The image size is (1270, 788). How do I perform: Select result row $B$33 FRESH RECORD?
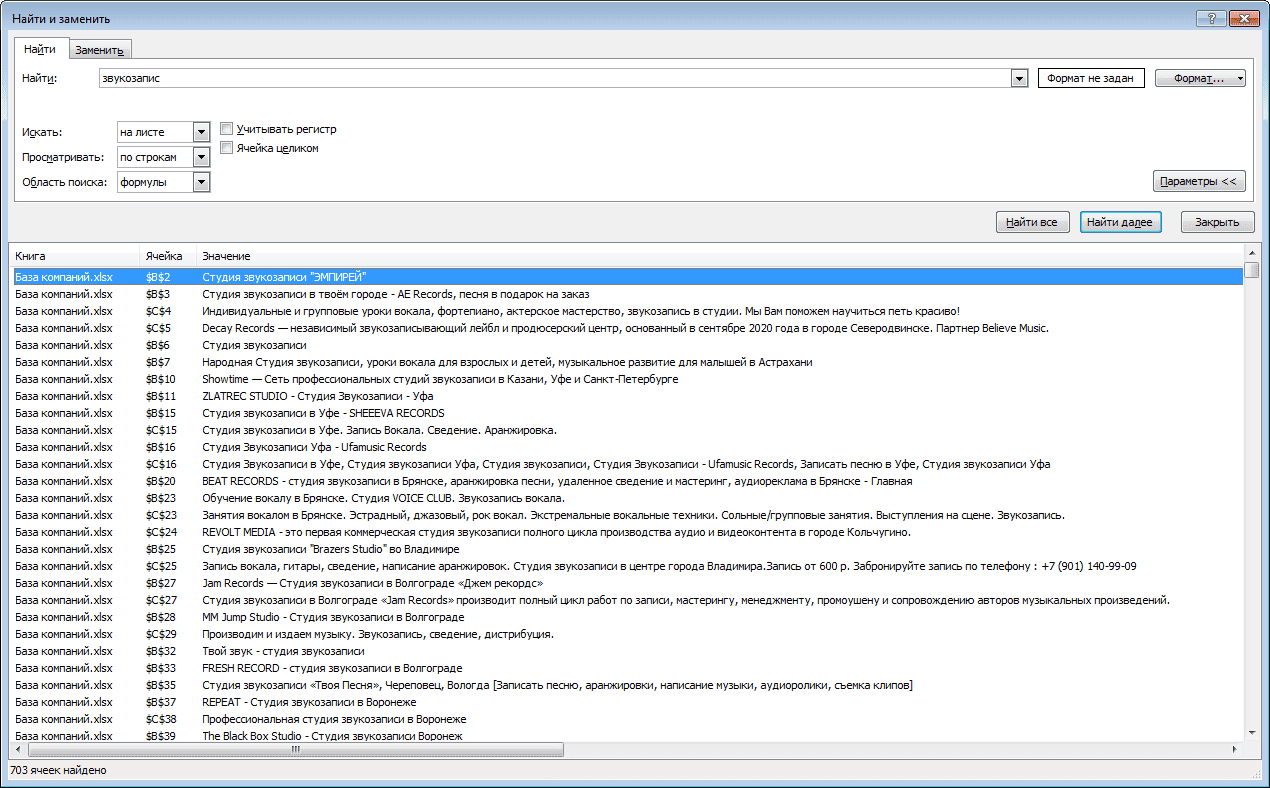pos(627,668)
